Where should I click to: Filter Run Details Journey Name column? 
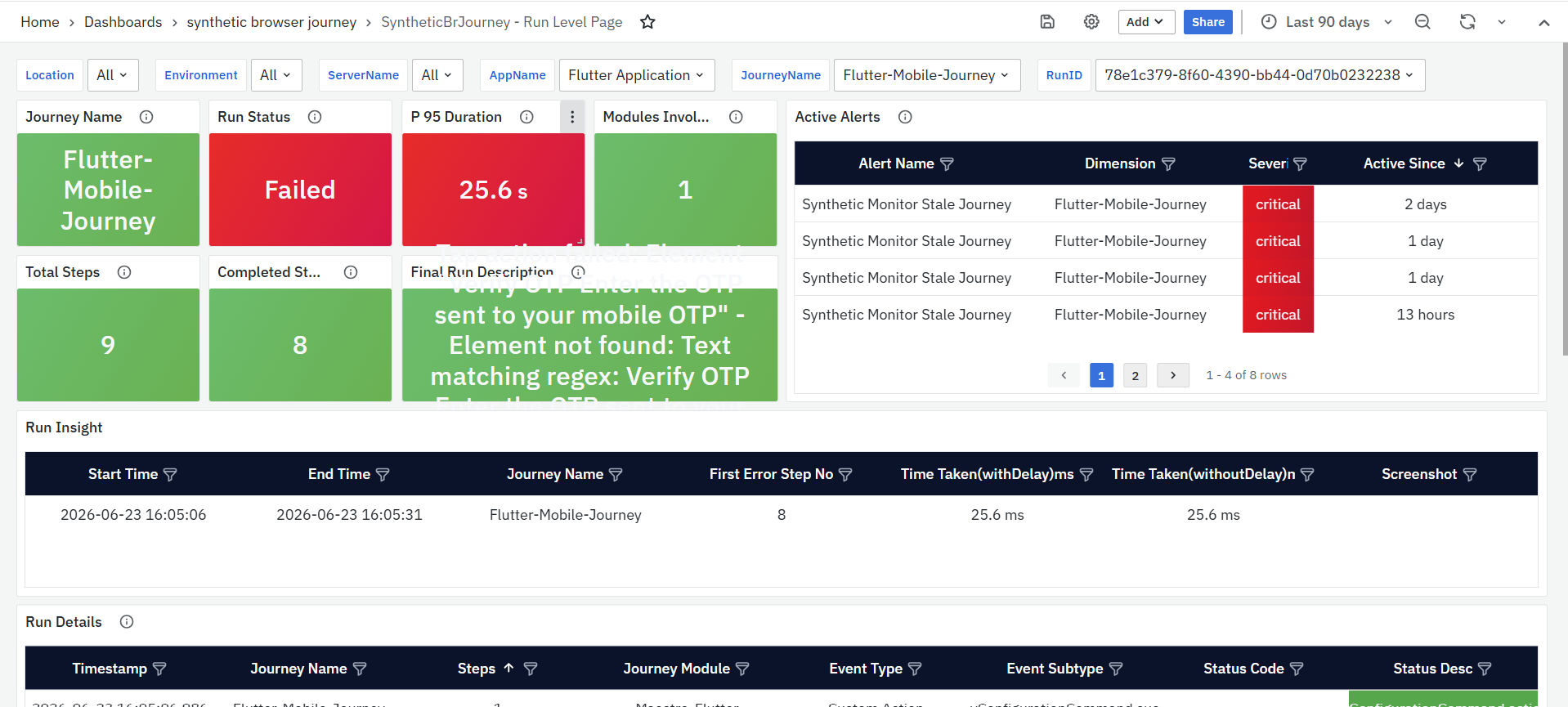(x=360, y=669)
